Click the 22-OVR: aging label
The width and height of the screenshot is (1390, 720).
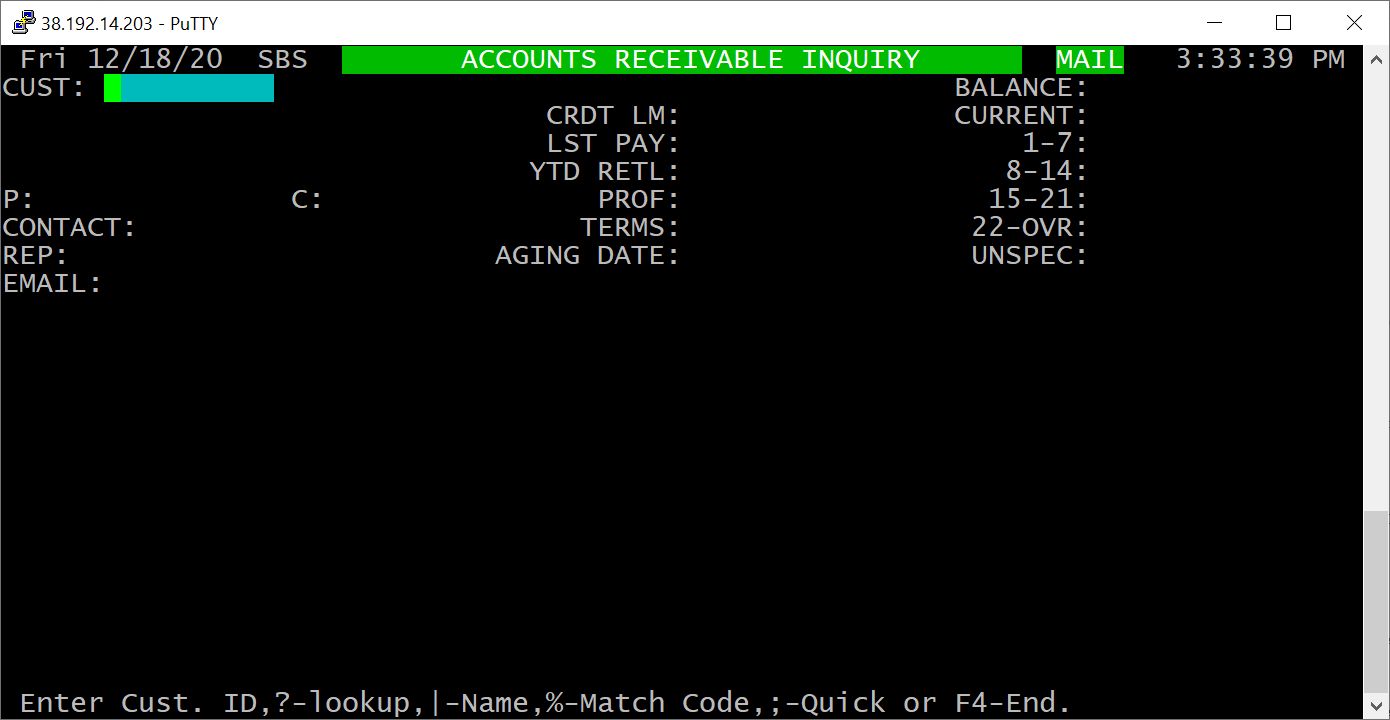1030,228
